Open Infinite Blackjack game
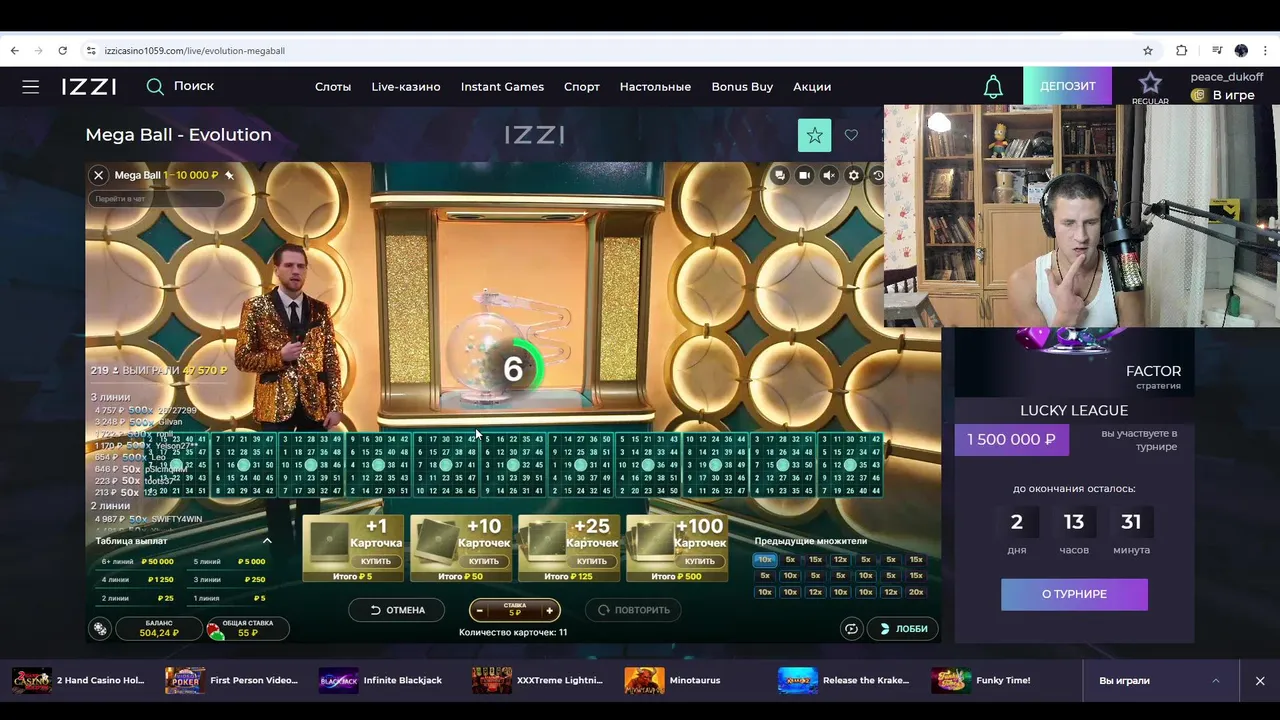Viewport: 1280px width, 720px height. coord(381,680)
